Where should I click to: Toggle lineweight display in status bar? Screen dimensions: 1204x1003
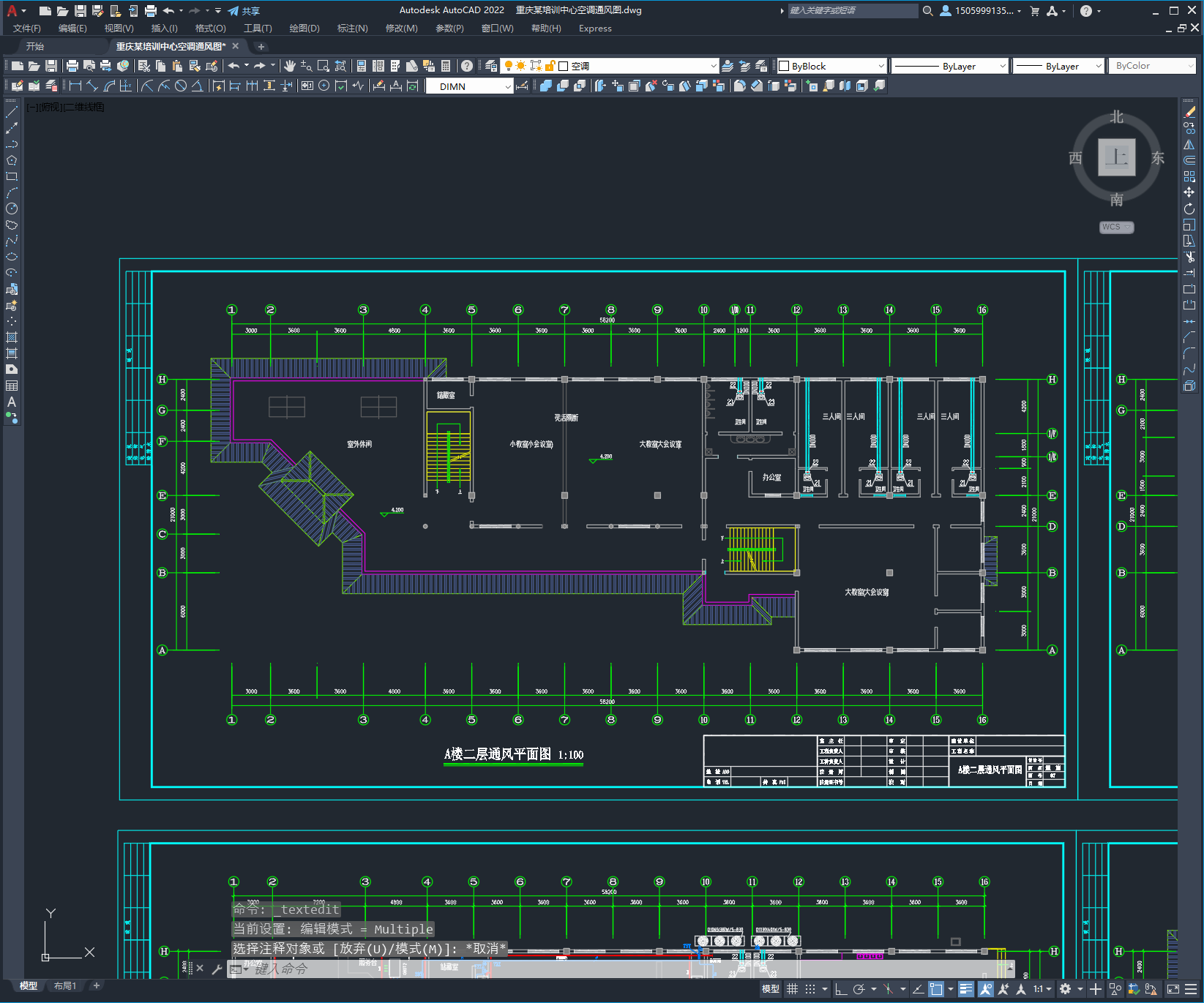point(966,989)
